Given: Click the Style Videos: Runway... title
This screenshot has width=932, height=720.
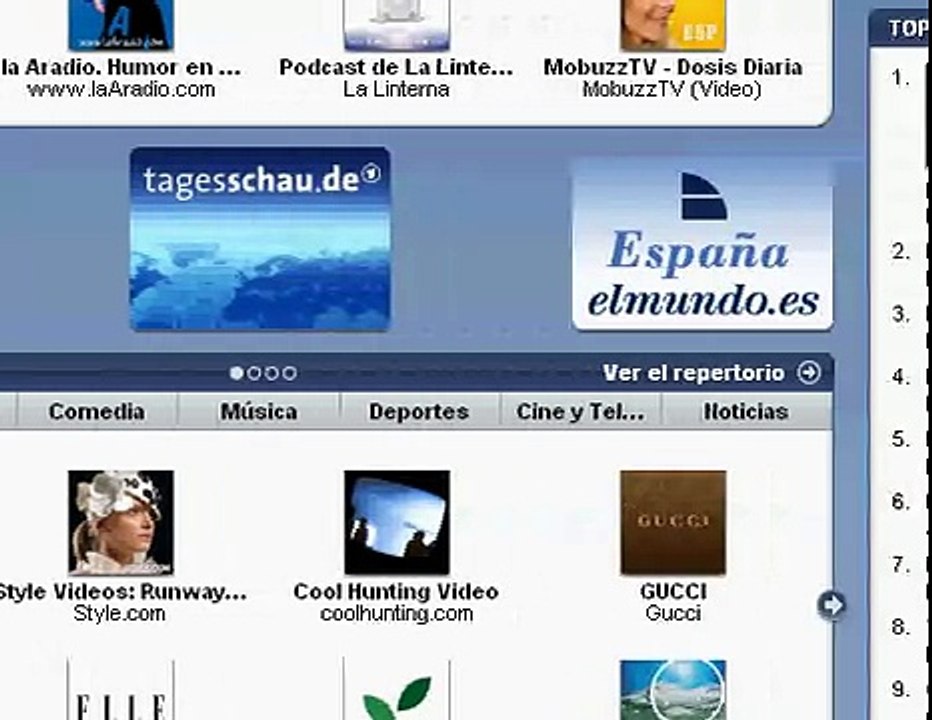Looking at the screenshot, I should pyautogui.click(x=122, y=592).
